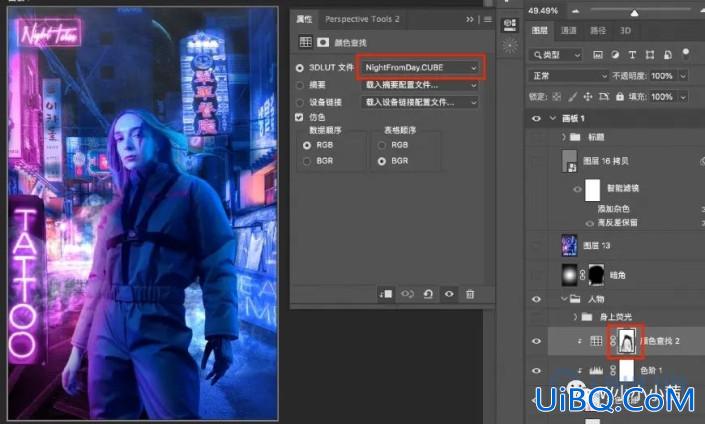Click mask link icon on 色阶 1 layer
This screenshot has width=705, height=424.
coord(612,370)
